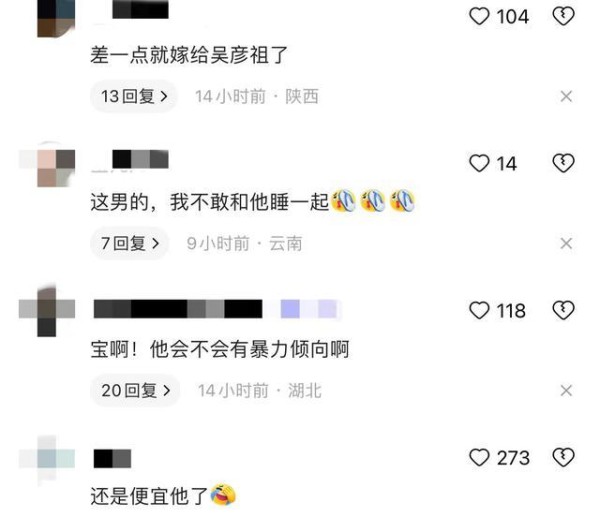This screenshot has height=517, width=600.
Task: Open avatar of the 吴彦祖 commenter
Action: click(56, 18)
